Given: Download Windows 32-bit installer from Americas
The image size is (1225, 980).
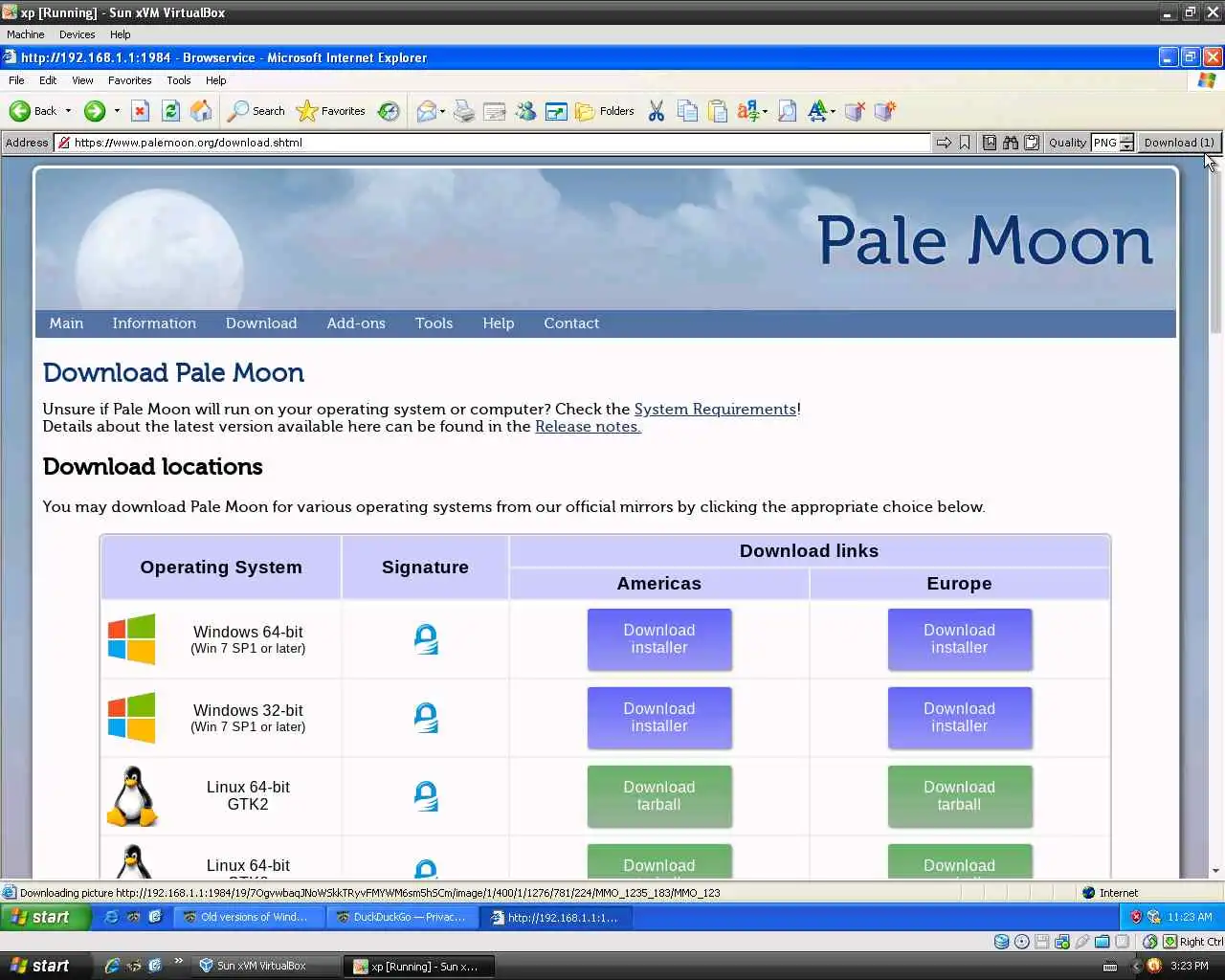Looking at the screenshot, I should (659, 718).
